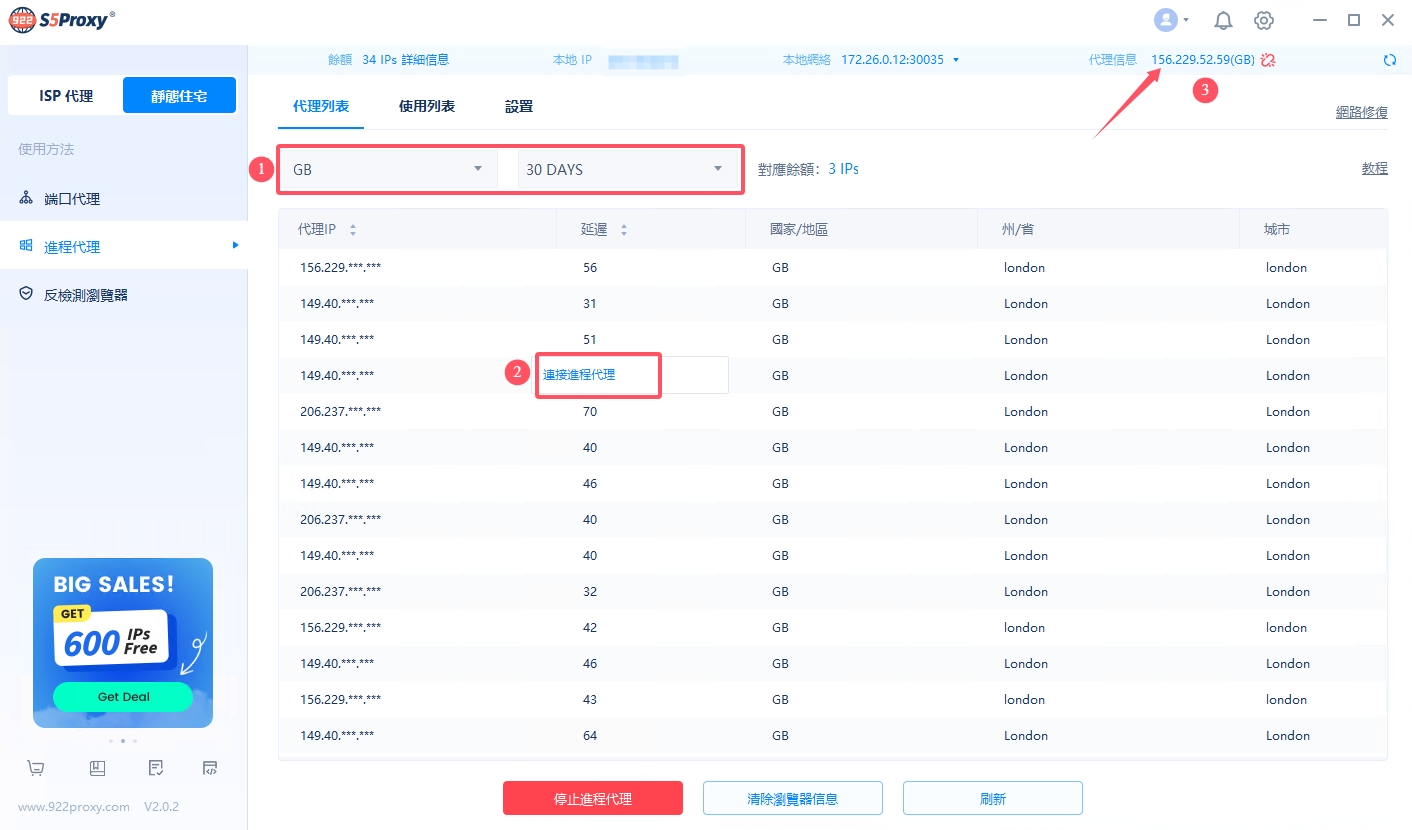Open settings via the gear icon
The image size is (1412, 830).
1264,21
